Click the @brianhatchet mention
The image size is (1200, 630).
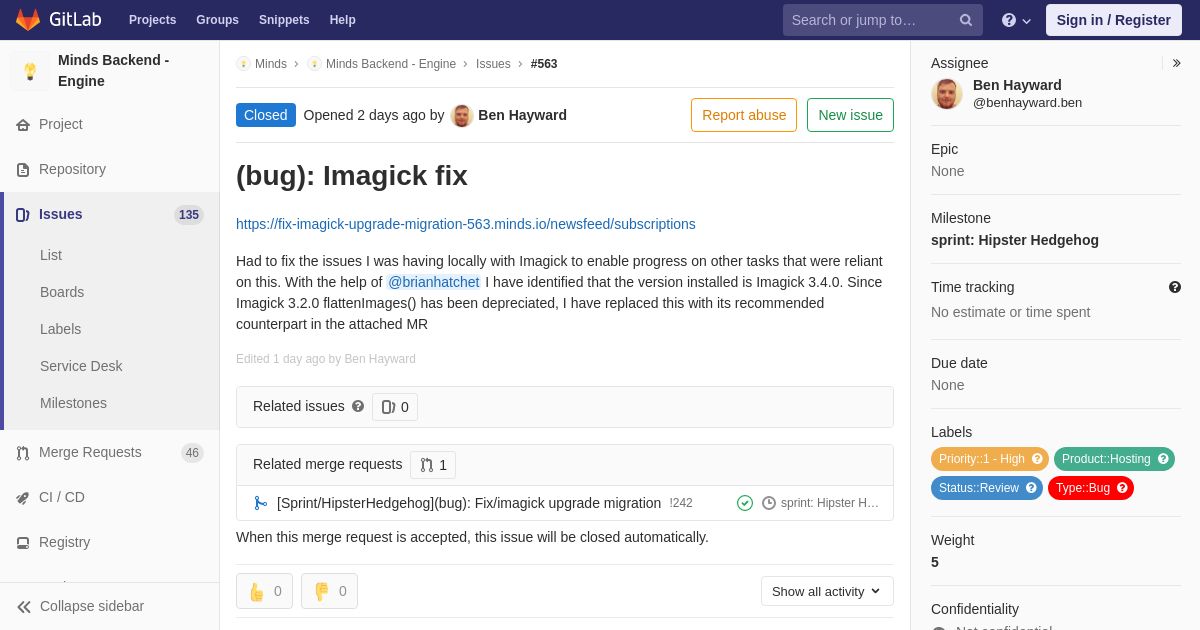[434, 282]
